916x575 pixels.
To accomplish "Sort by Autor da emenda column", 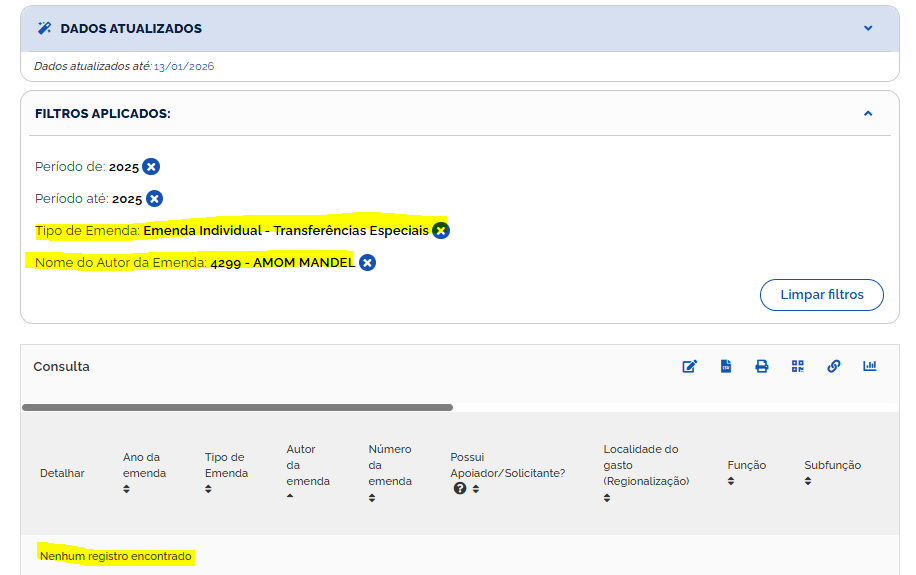I will pyautogui.click(x=290, y=497).
